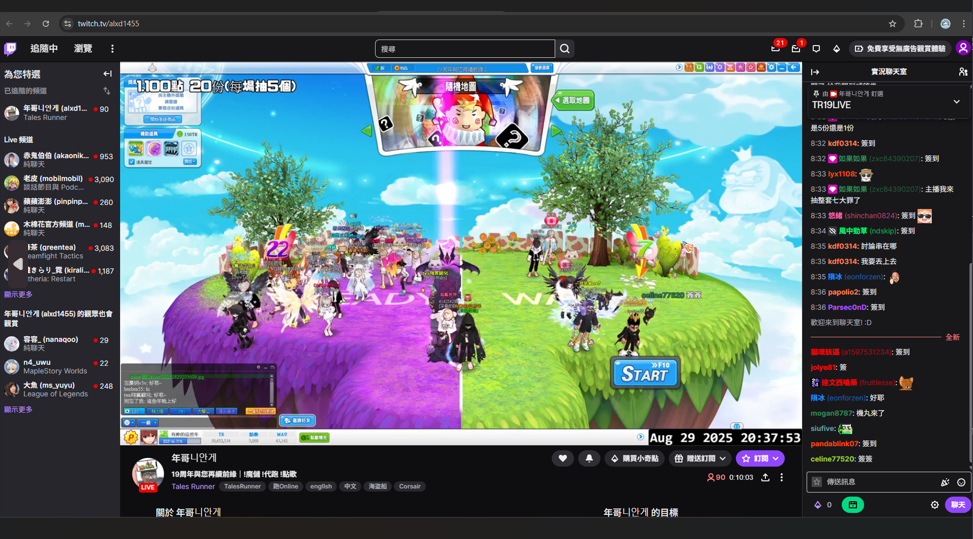Image resolution: width=973 pixels, height=539 pixels.
Task: Click the share stream upload icon
Action: coord(765,478)
